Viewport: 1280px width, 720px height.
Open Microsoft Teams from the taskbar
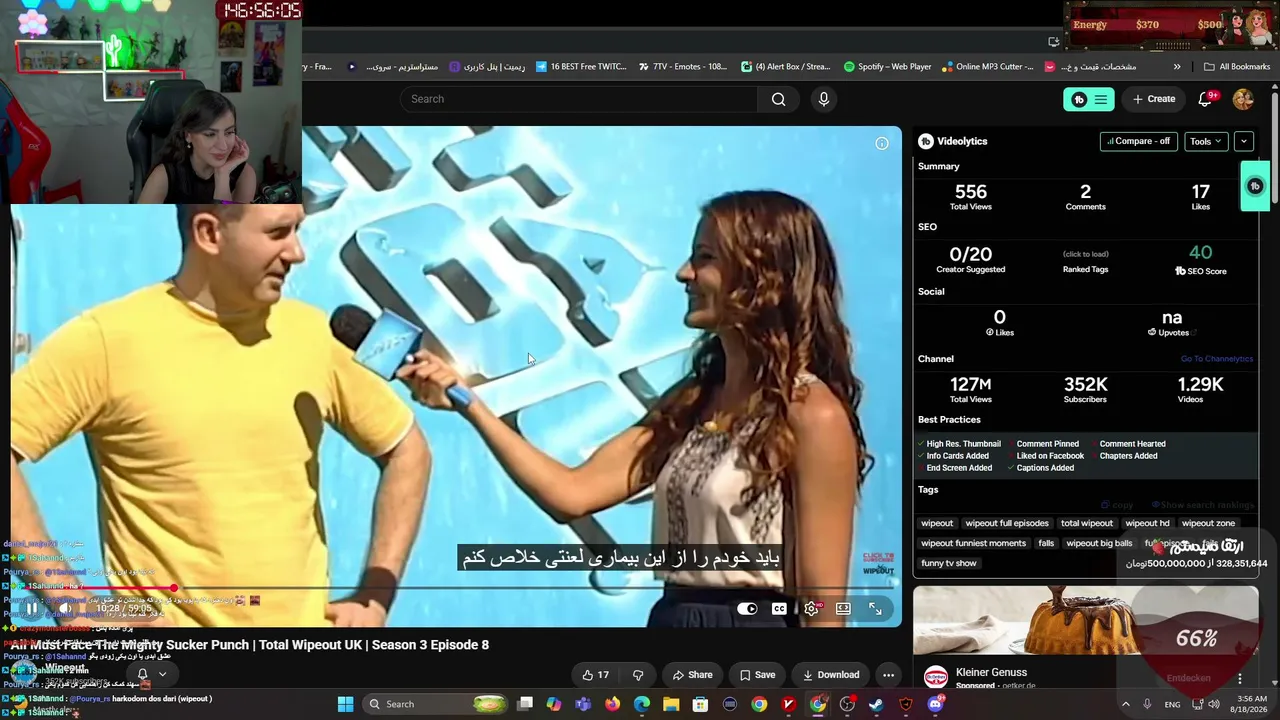point(583,704)
